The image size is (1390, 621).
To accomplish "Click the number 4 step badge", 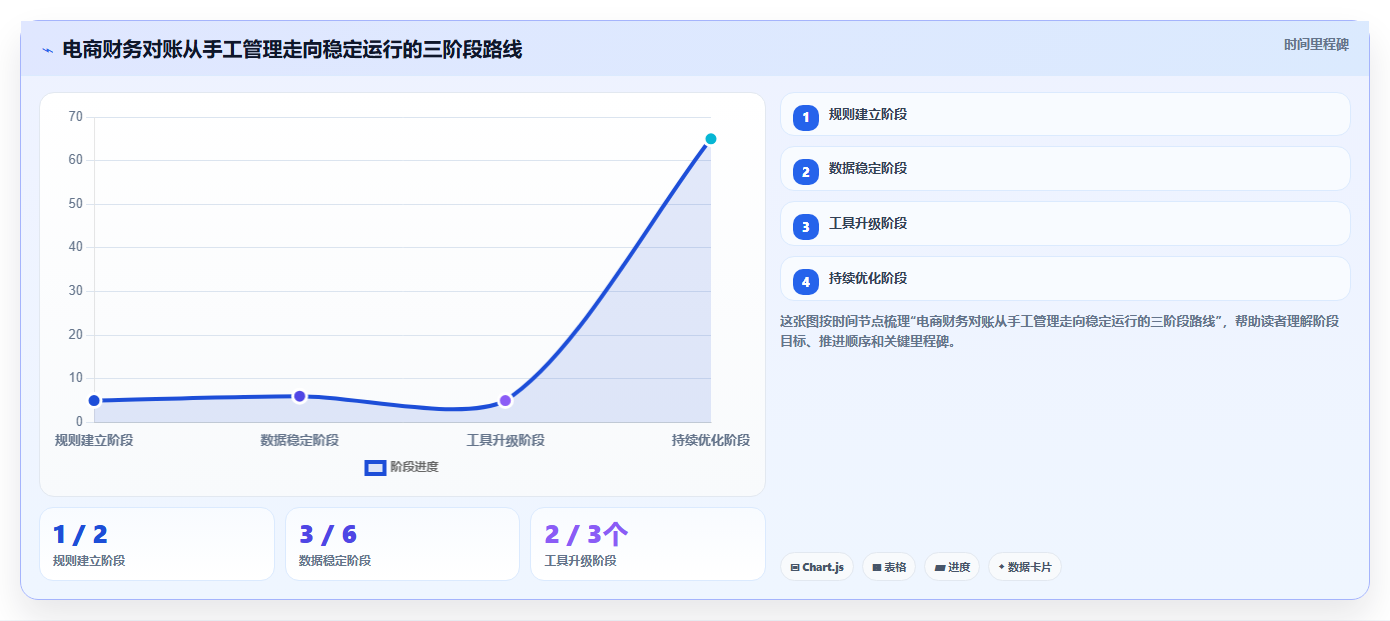I will (x=806, y=282).
